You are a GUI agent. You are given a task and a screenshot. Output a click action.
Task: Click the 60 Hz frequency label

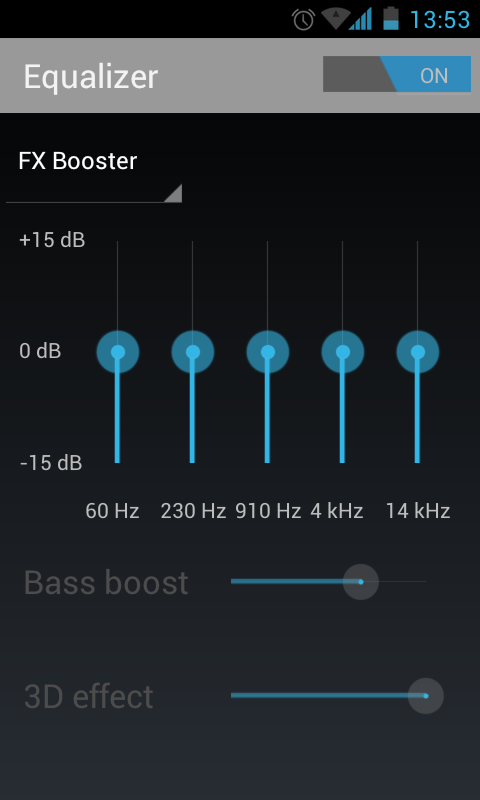(112, 511)
